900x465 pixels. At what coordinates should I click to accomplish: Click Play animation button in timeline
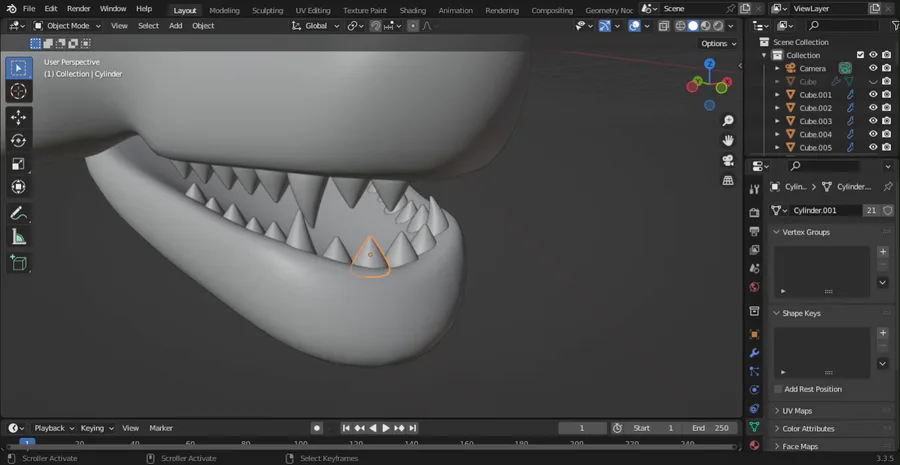pos(386,428)
